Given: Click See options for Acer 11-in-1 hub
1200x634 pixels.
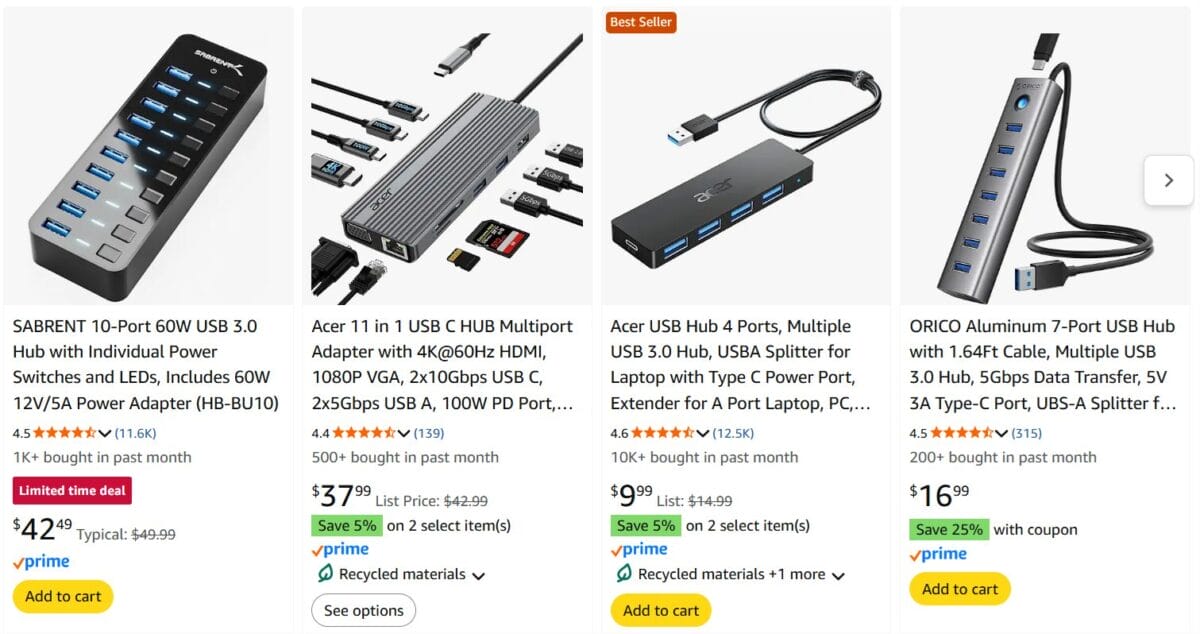Looking at the screenshot, I should click(x=363, y=610).
